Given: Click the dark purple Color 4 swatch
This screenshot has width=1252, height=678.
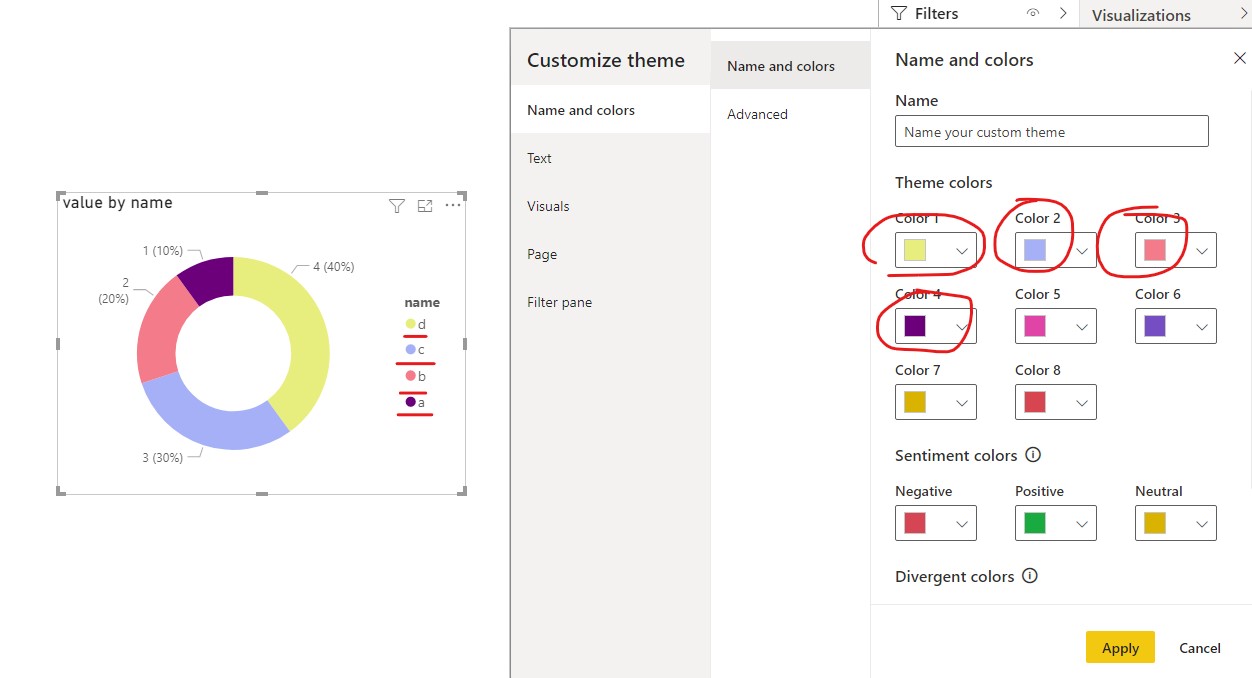Looking at the screenshot, I should click(x=915, y=326).
